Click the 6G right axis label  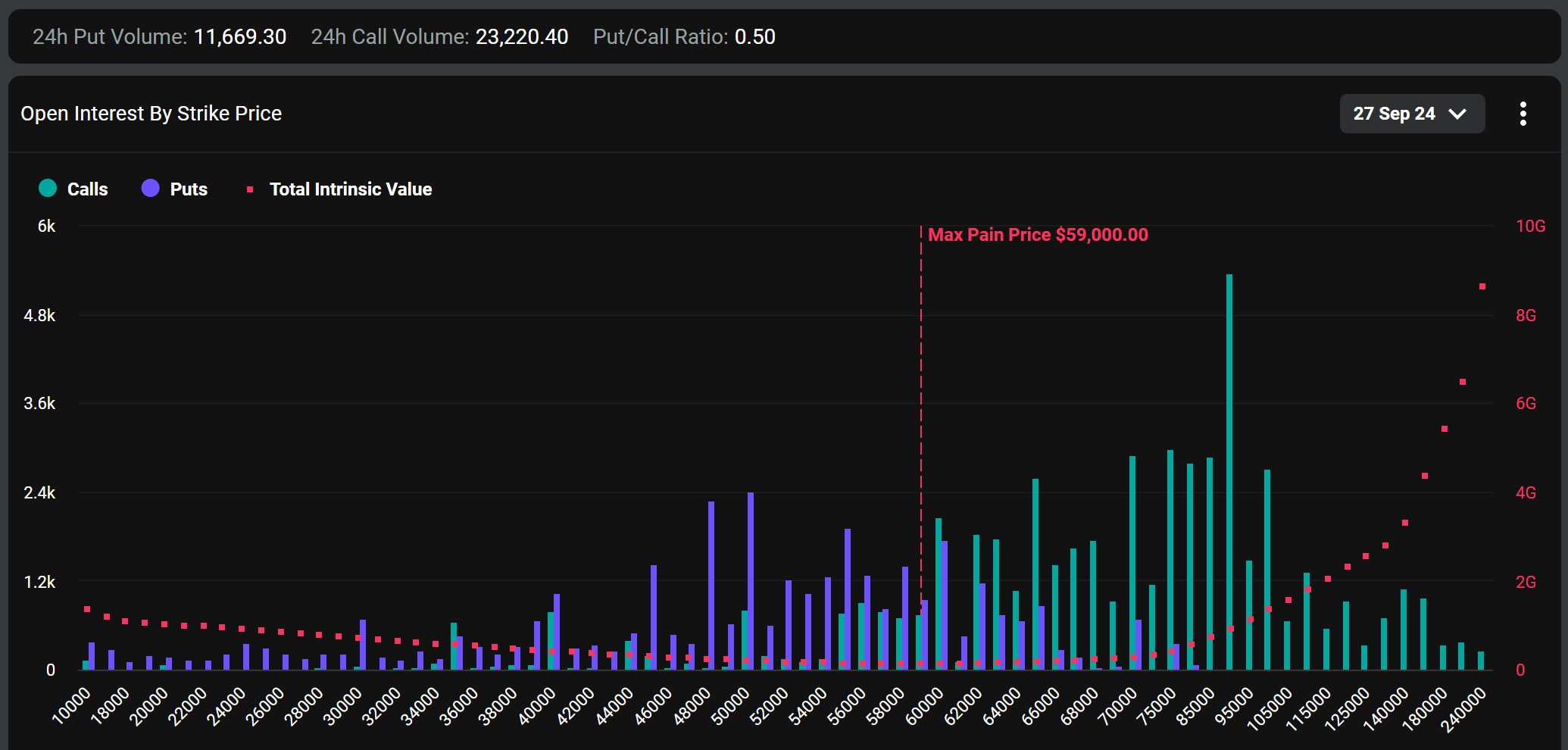(1526, 403)
